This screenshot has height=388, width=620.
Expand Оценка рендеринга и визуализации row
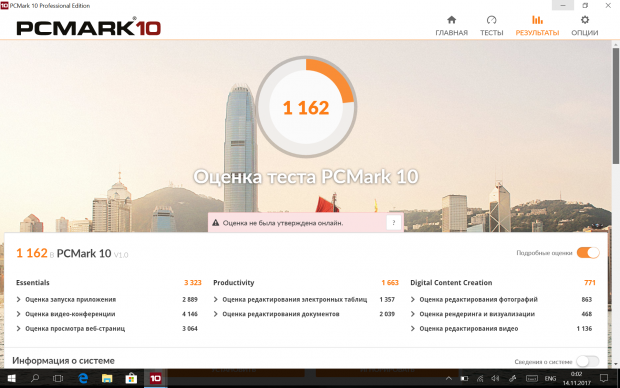pyautogui.click(x=501, y=314)
